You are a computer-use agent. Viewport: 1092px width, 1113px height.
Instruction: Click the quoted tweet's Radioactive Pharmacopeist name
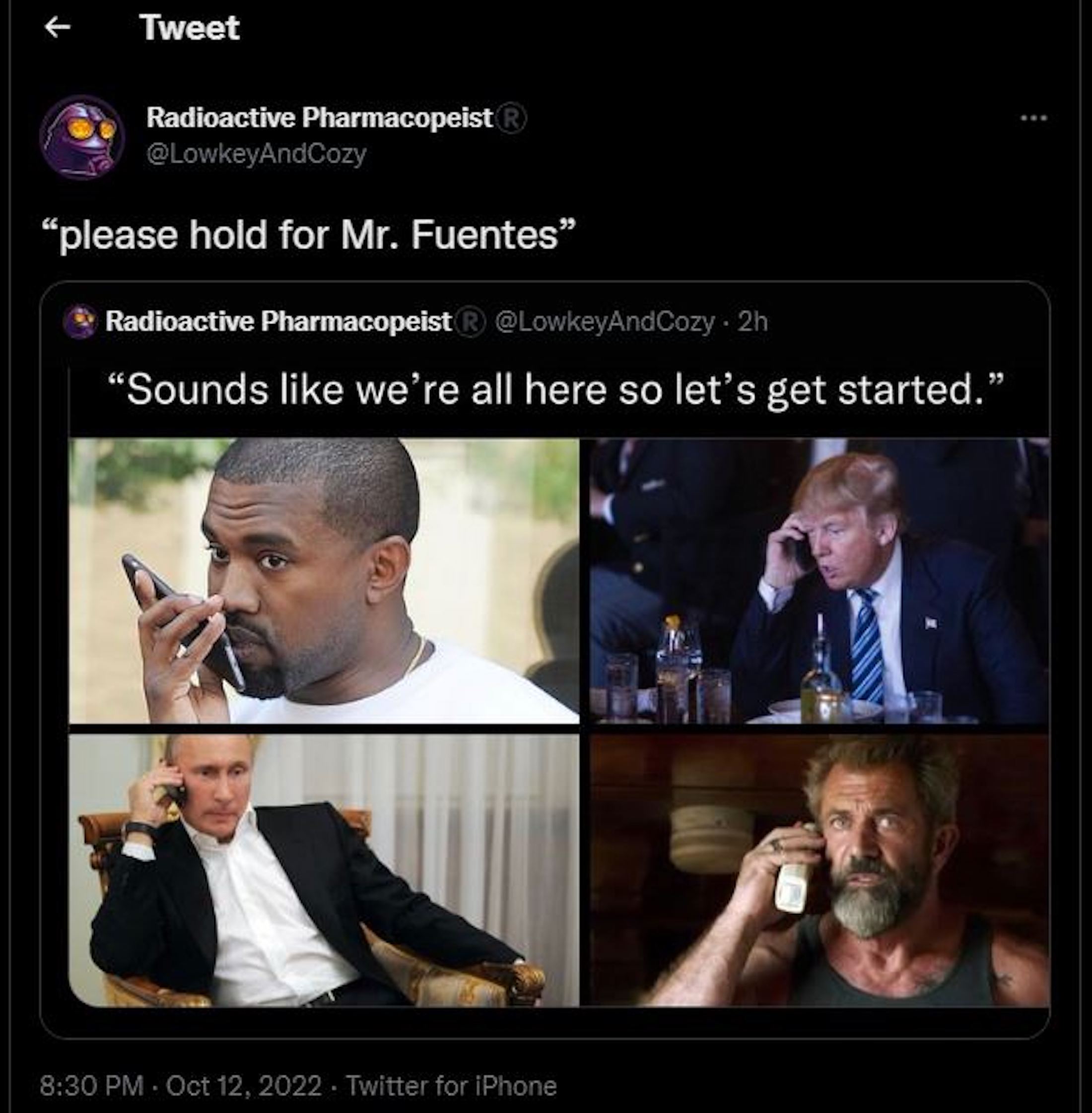[279, 322]
